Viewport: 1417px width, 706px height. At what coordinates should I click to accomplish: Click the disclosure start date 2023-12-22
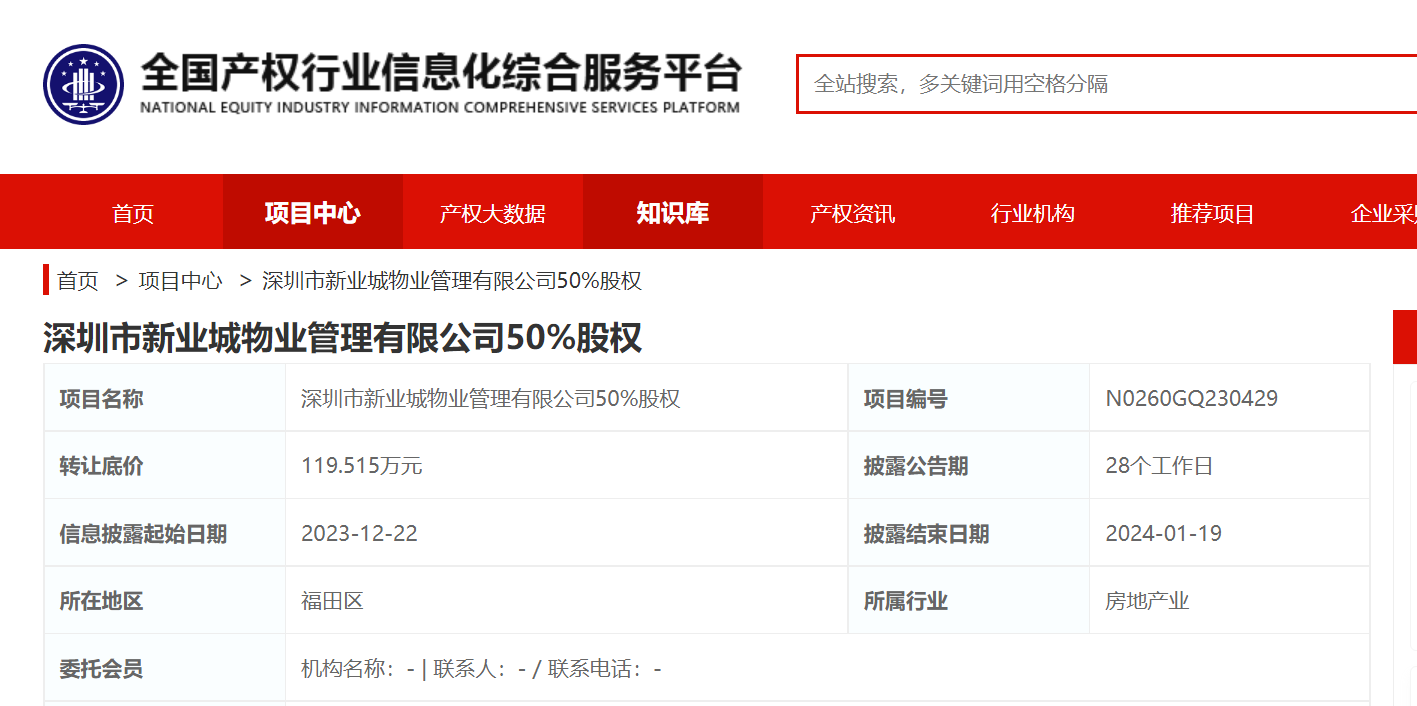point(359,534)
